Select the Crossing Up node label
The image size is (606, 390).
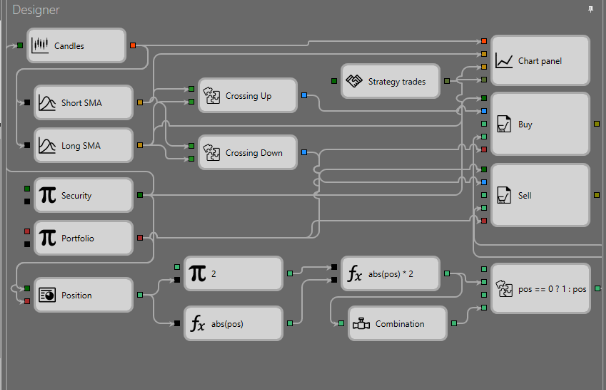[x=249, y=95]
